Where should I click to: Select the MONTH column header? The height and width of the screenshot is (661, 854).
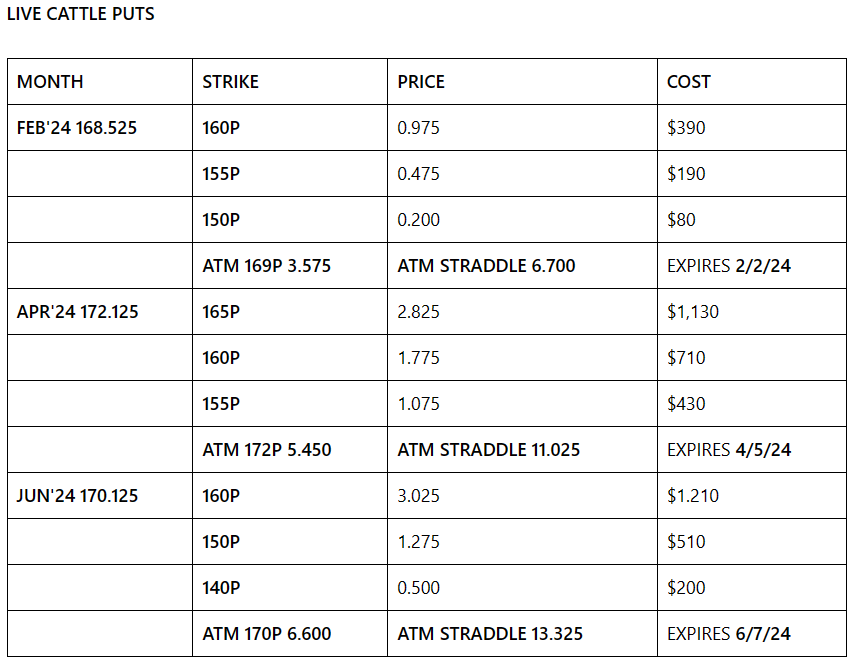[50, 82]
